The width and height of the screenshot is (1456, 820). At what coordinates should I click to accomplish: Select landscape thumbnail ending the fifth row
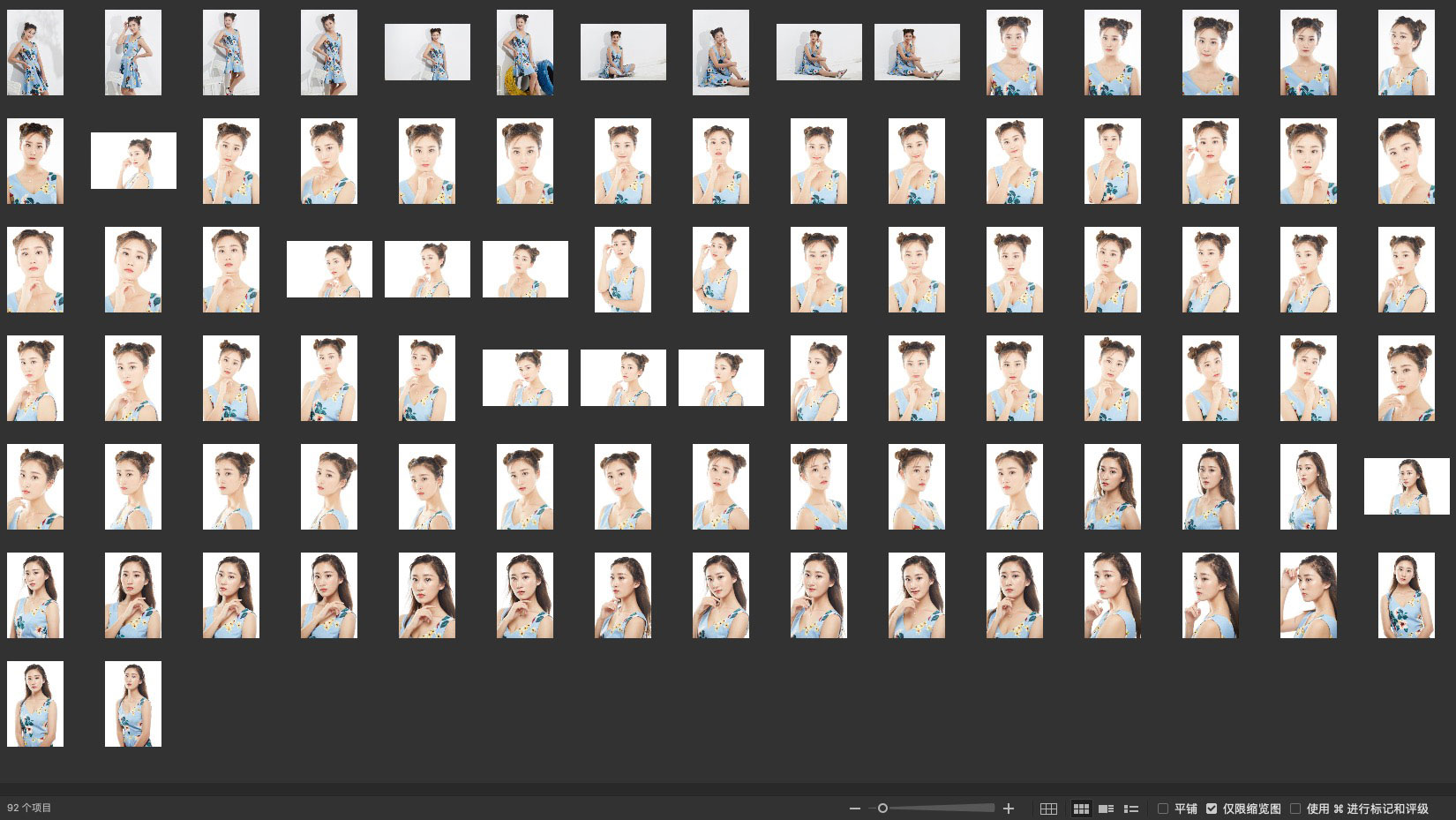[x=1406, y=486]
